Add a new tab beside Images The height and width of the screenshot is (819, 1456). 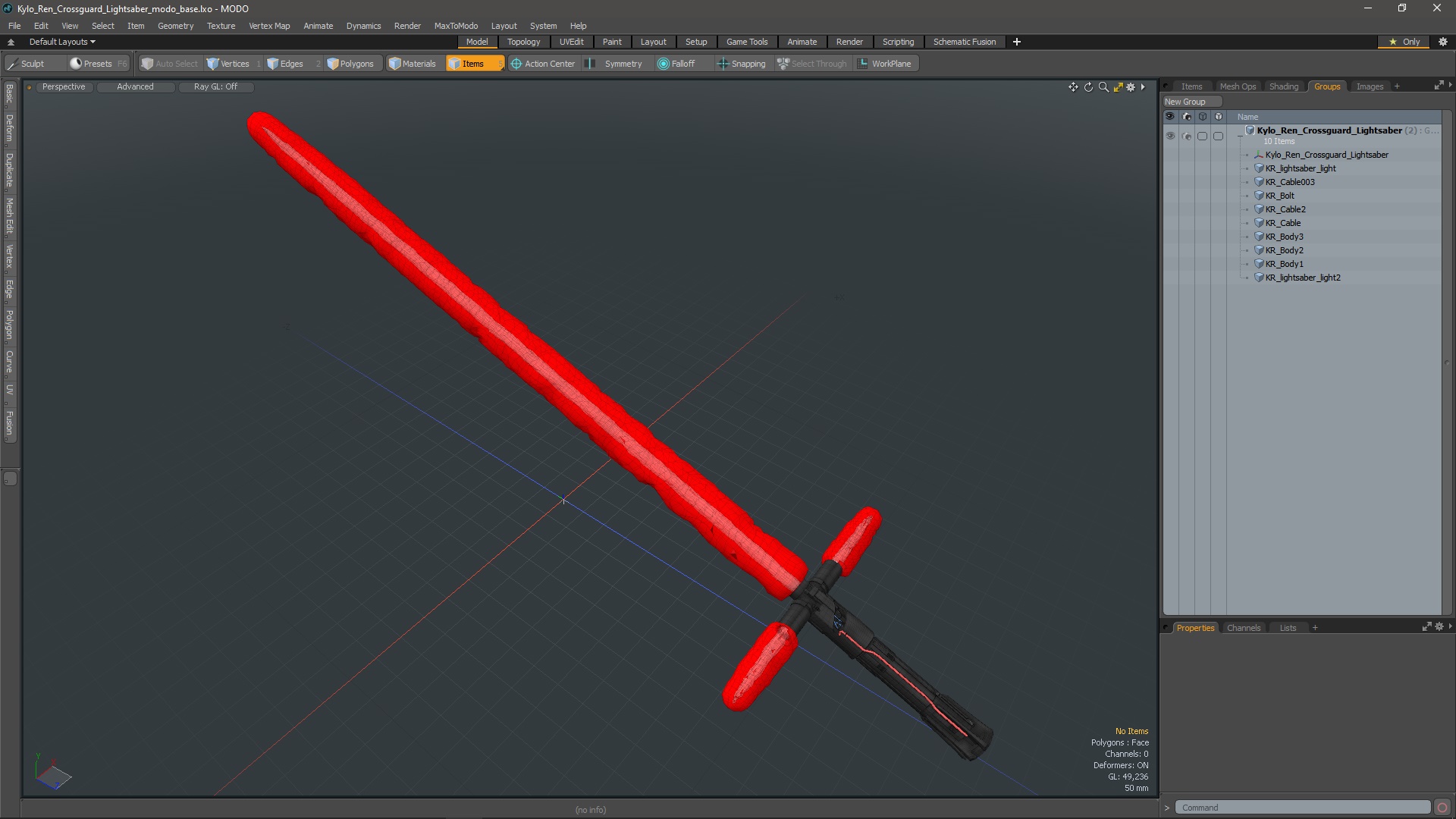(1397, 86)
